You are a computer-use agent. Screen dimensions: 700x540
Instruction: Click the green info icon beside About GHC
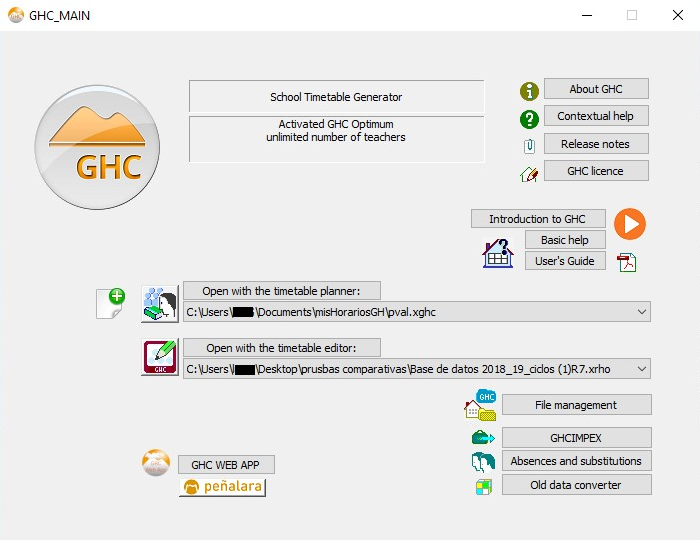(529, 91)
